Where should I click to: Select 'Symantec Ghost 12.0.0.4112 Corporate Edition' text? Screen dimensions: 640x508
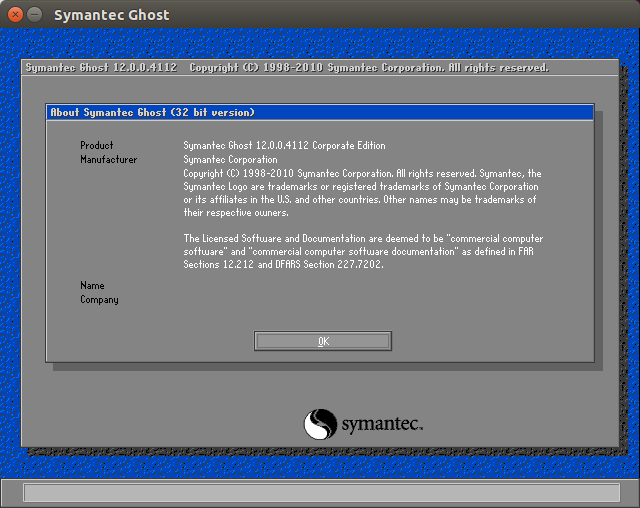(284, 146)
